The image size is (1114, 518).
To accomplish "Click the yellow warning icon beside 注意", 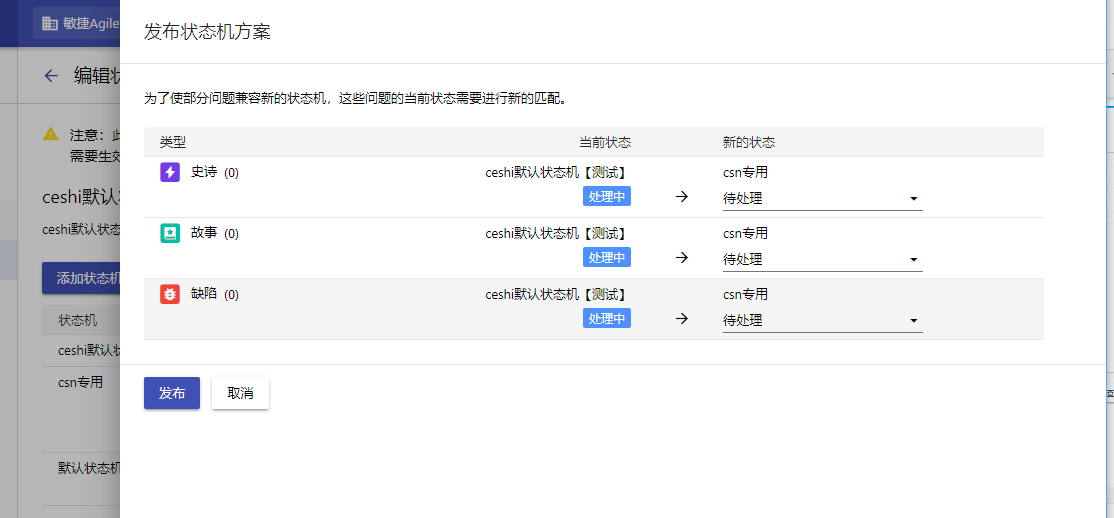I will pos(50,134).
